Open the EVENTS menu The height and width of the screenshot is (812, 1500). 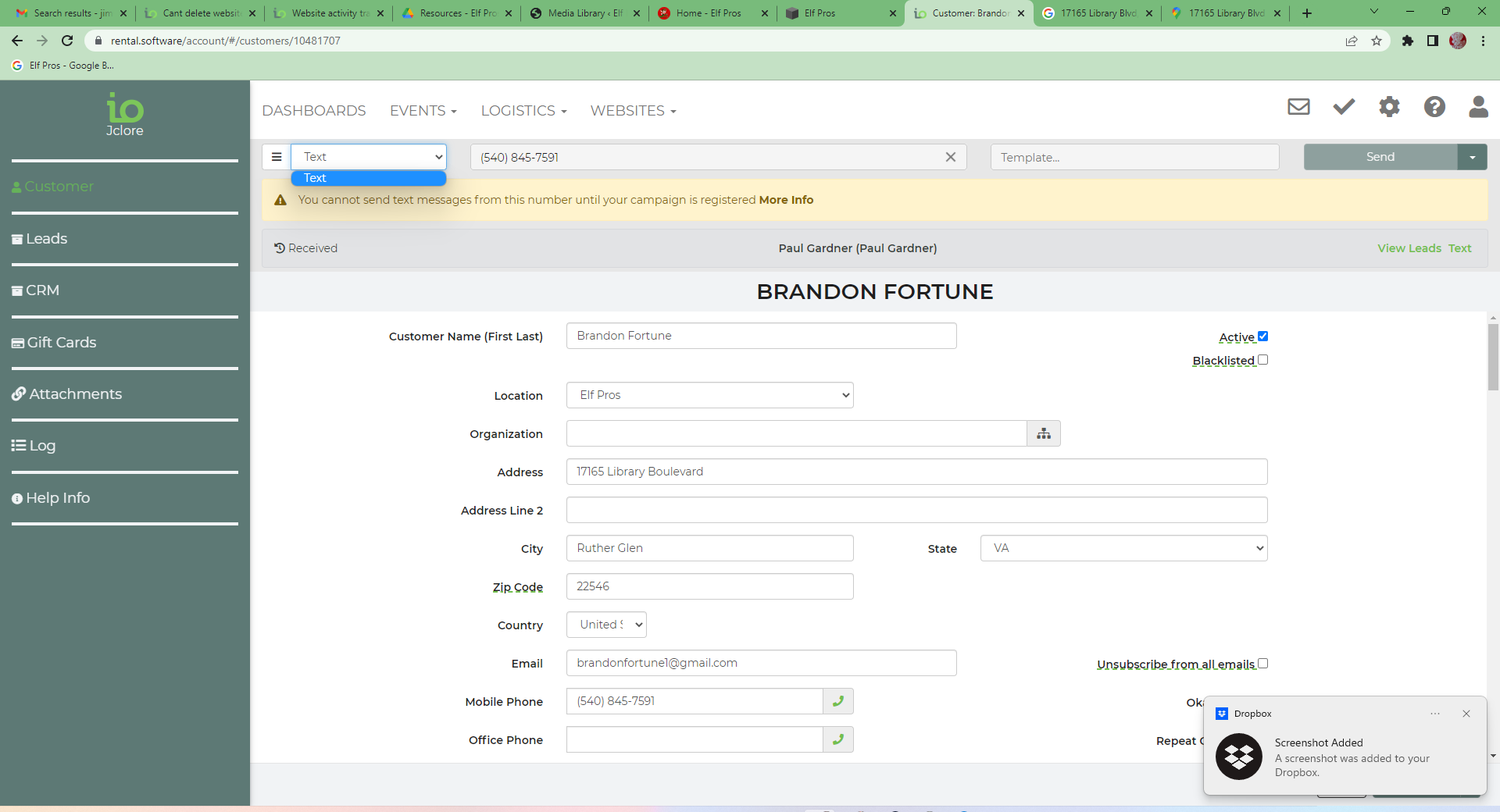[423, 111]
